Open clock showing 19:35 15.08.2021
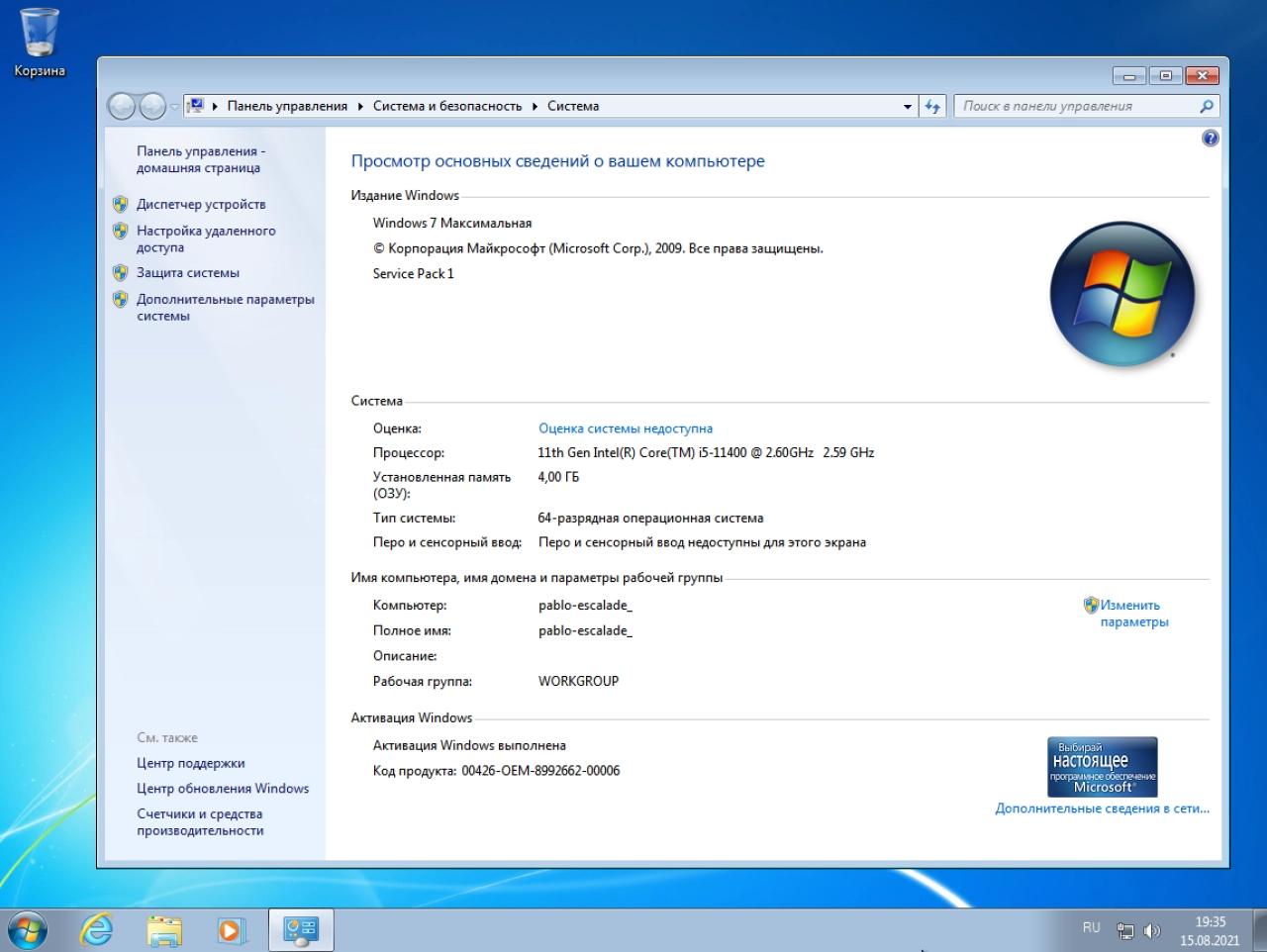 [x=1210, y=930]
